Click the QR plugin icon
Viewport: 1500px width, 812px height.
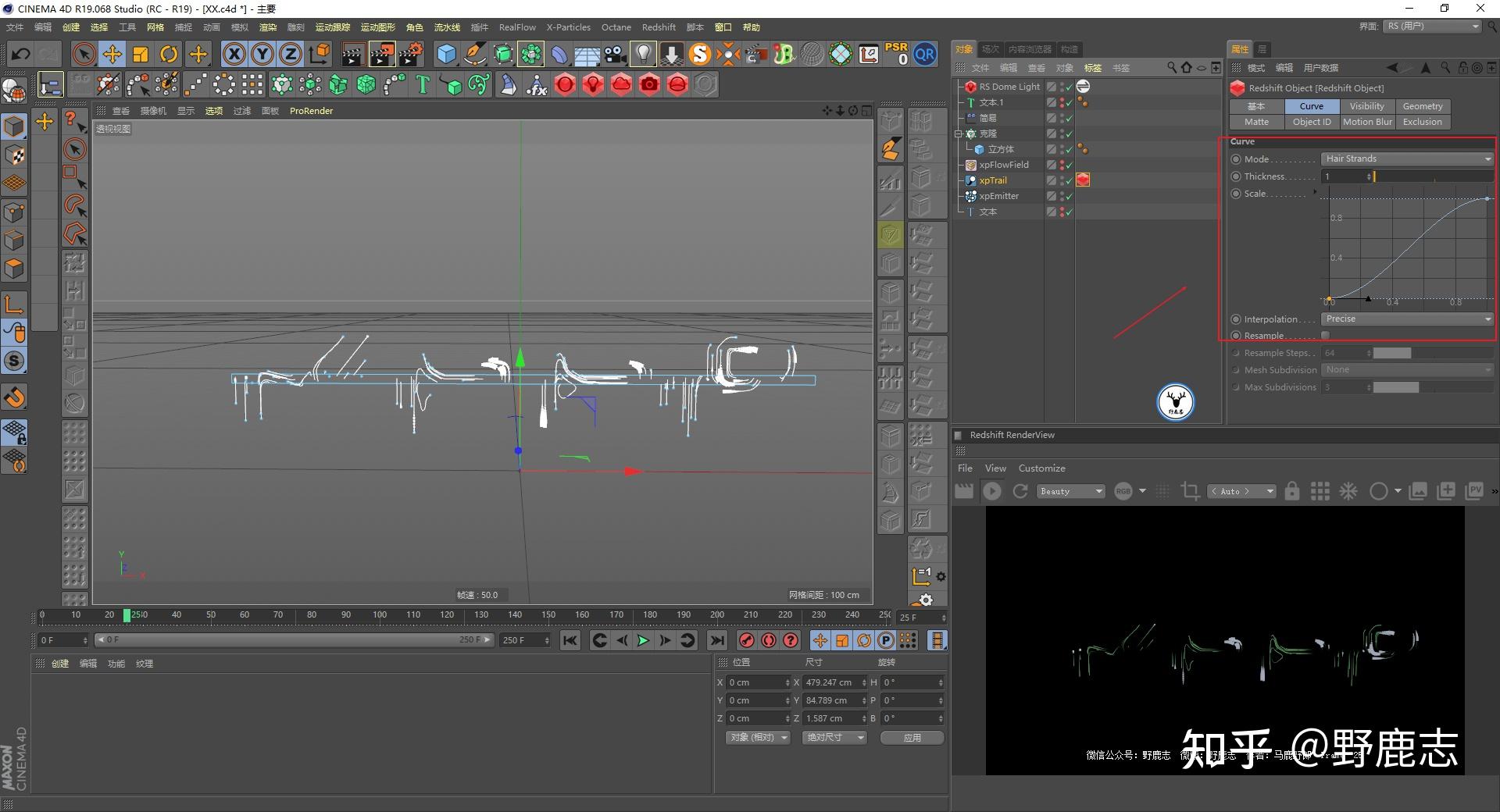(925, 54)
